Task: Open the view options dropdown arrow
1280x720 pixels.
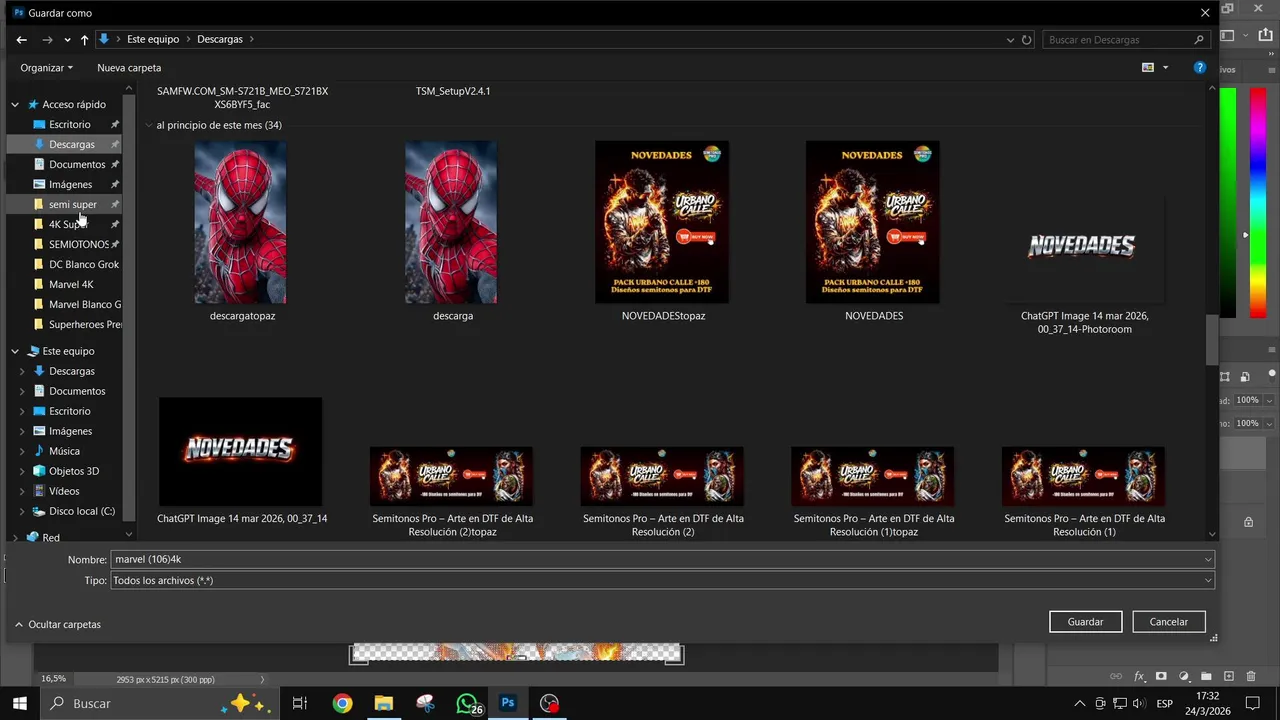Action: 1165,68
